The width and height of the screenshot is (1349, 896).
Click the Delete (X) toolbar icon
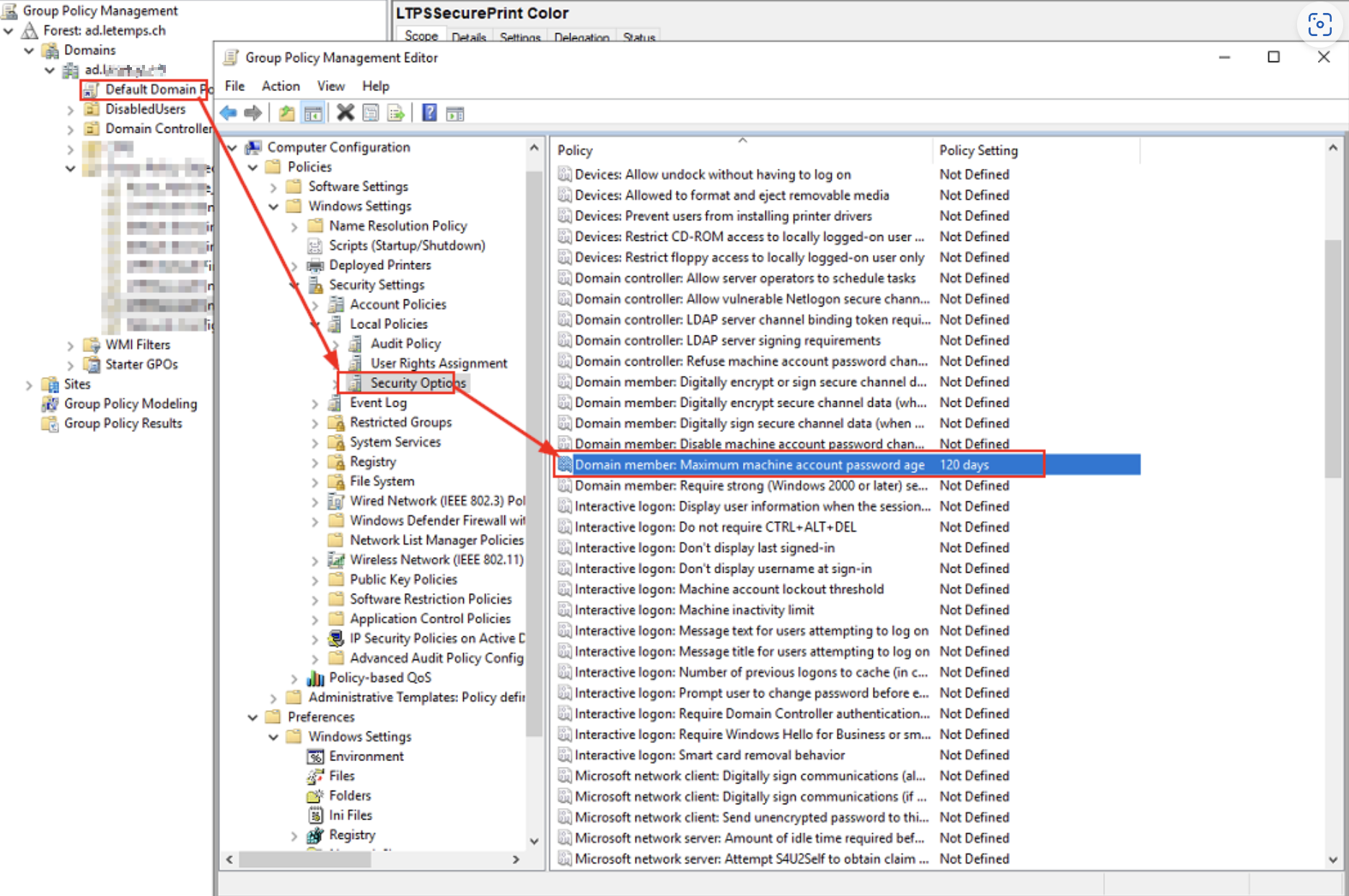pyautogui.click(x=345, y=112)
